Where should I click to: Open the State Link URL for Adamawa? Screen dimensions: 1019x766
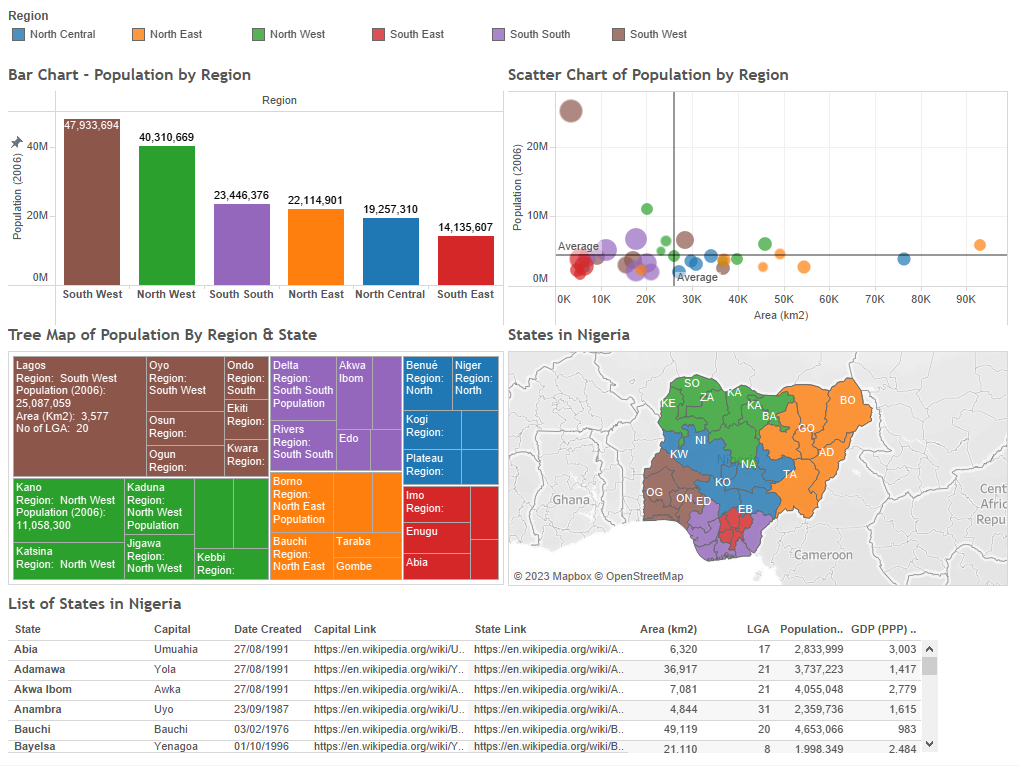click(x=548, y=669)
